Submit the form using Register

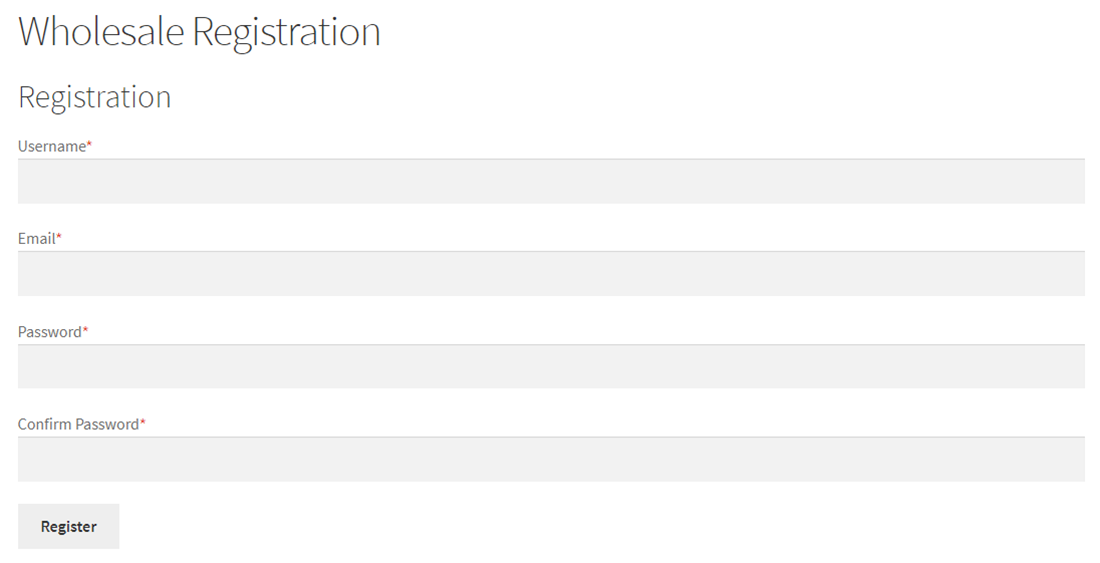[69, 526]
